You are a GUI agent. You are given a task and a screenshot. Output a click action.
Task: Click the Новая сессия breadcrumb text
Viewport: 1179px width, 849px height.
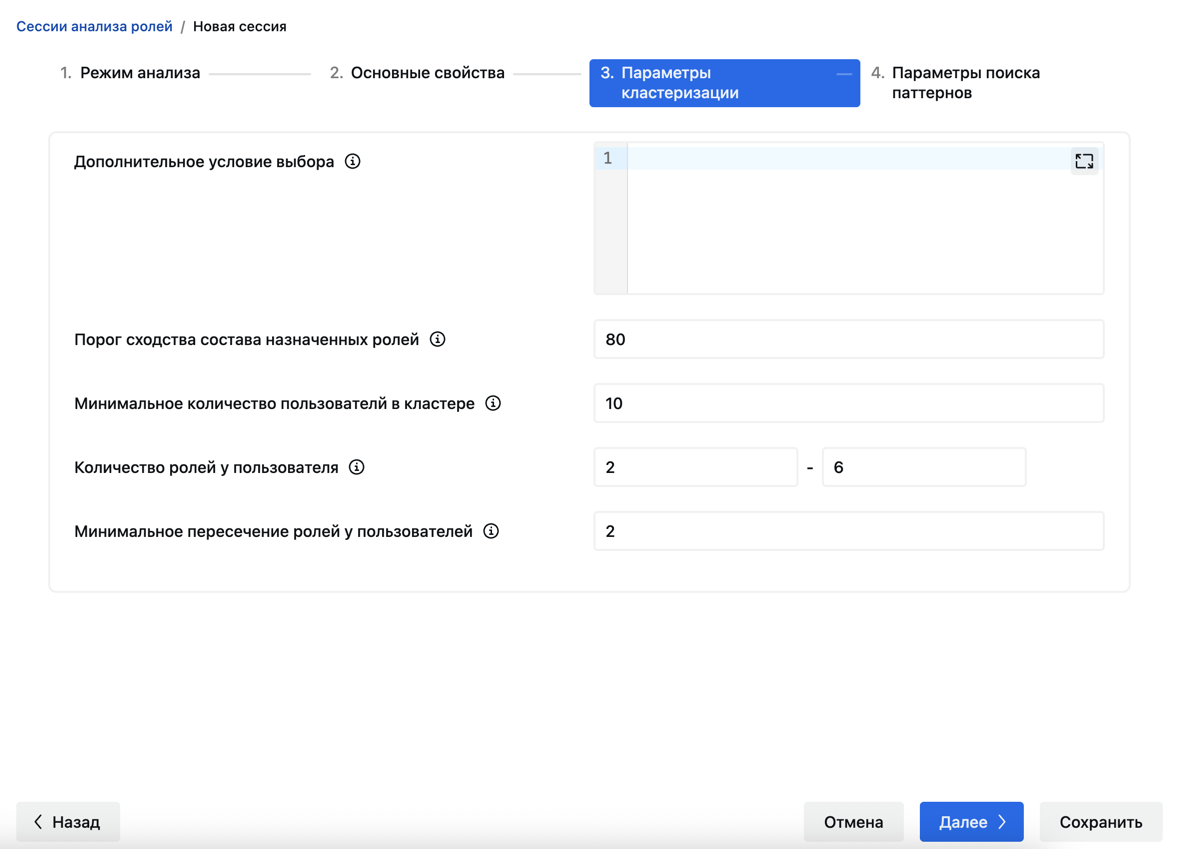pos(240,26)
